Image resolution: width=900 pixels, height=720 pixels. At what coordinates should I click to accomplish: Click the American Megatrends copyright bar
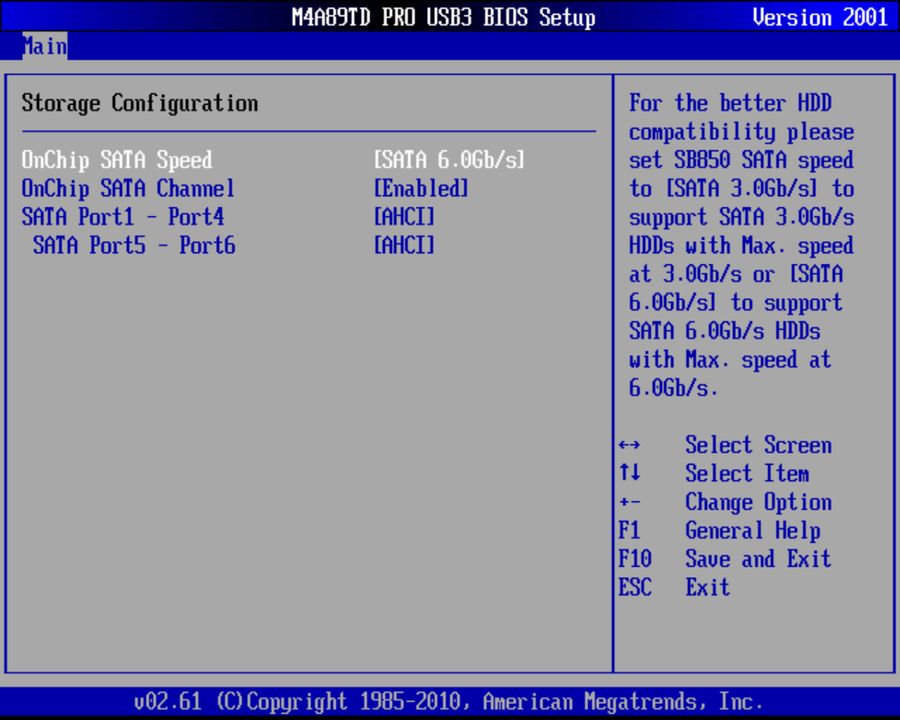click(450, 701)
